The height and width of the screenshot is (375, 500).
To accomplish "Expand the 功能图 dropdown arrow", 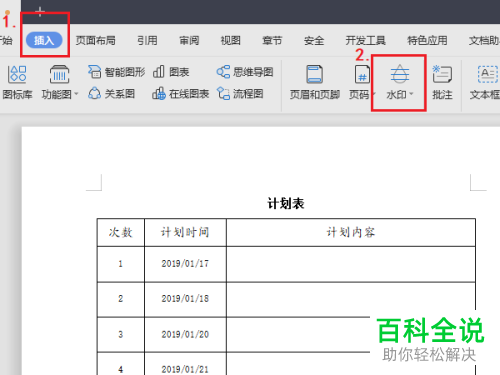I will coord(76,94).
